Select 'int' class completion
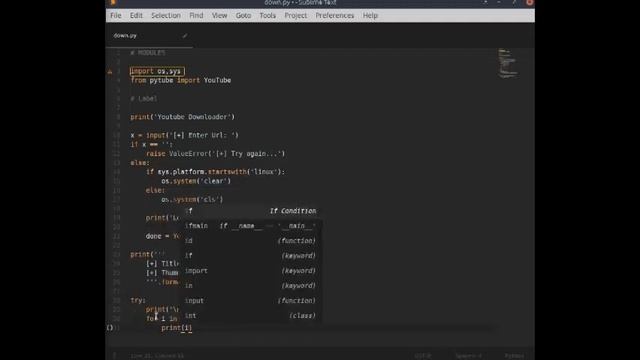640x360 pixels. pyautogui.click(x=251, y=316)
